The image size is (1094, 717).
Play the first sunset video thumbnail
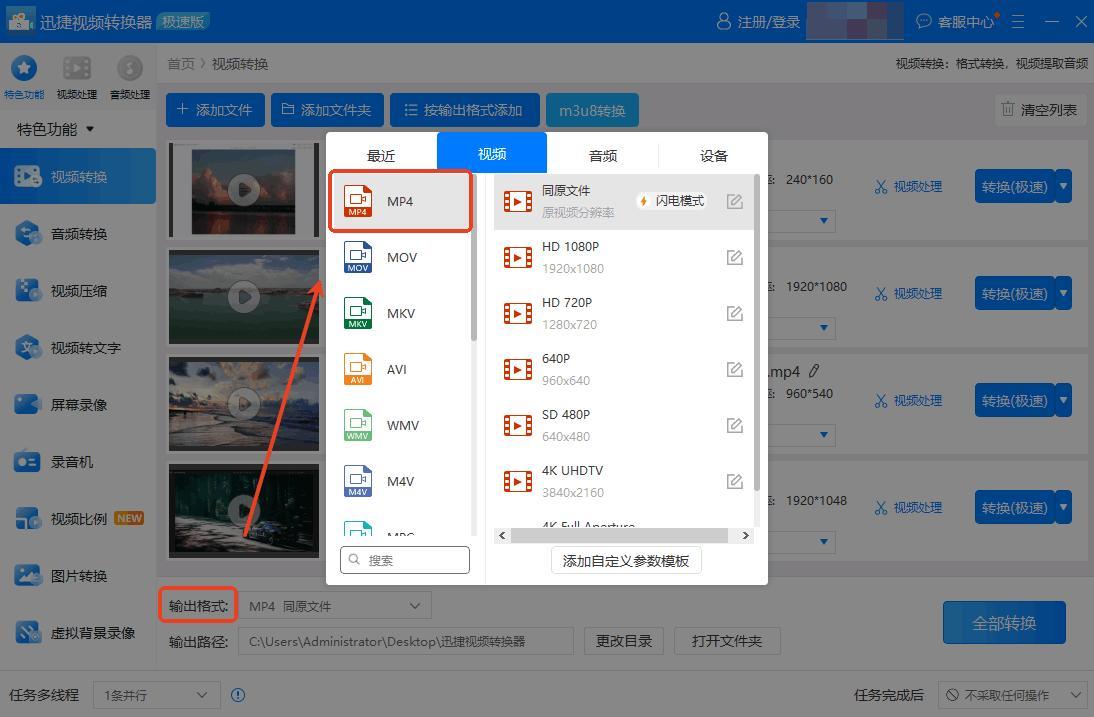click(x=243, y=190)
